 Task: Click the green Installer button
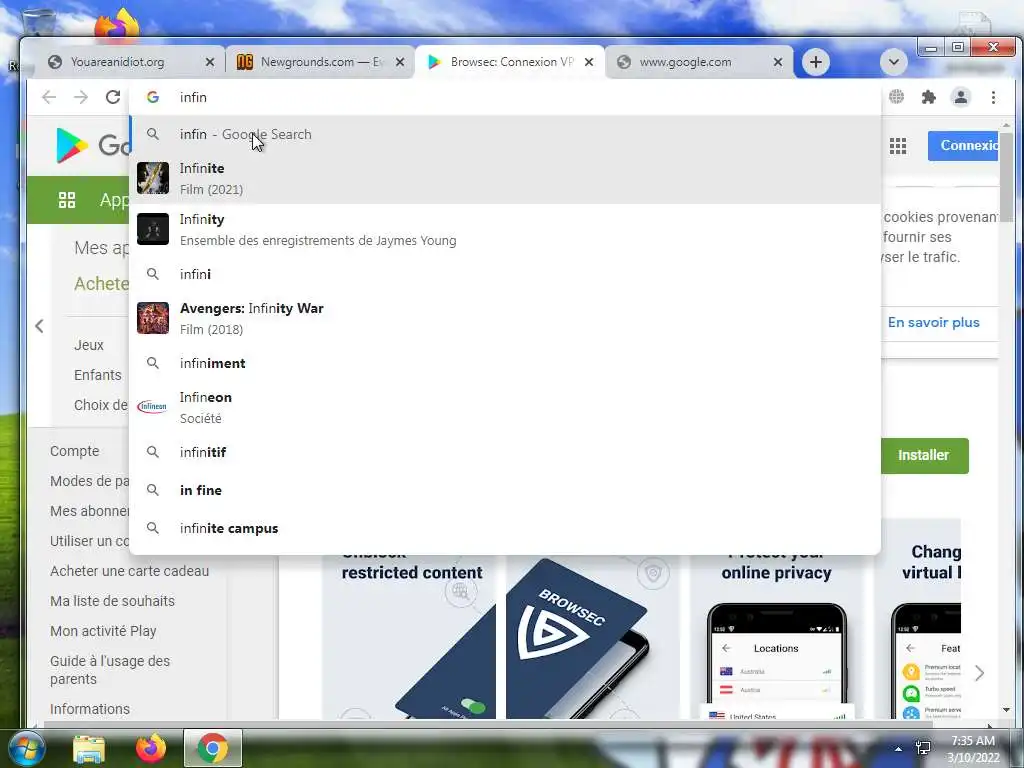923,455
